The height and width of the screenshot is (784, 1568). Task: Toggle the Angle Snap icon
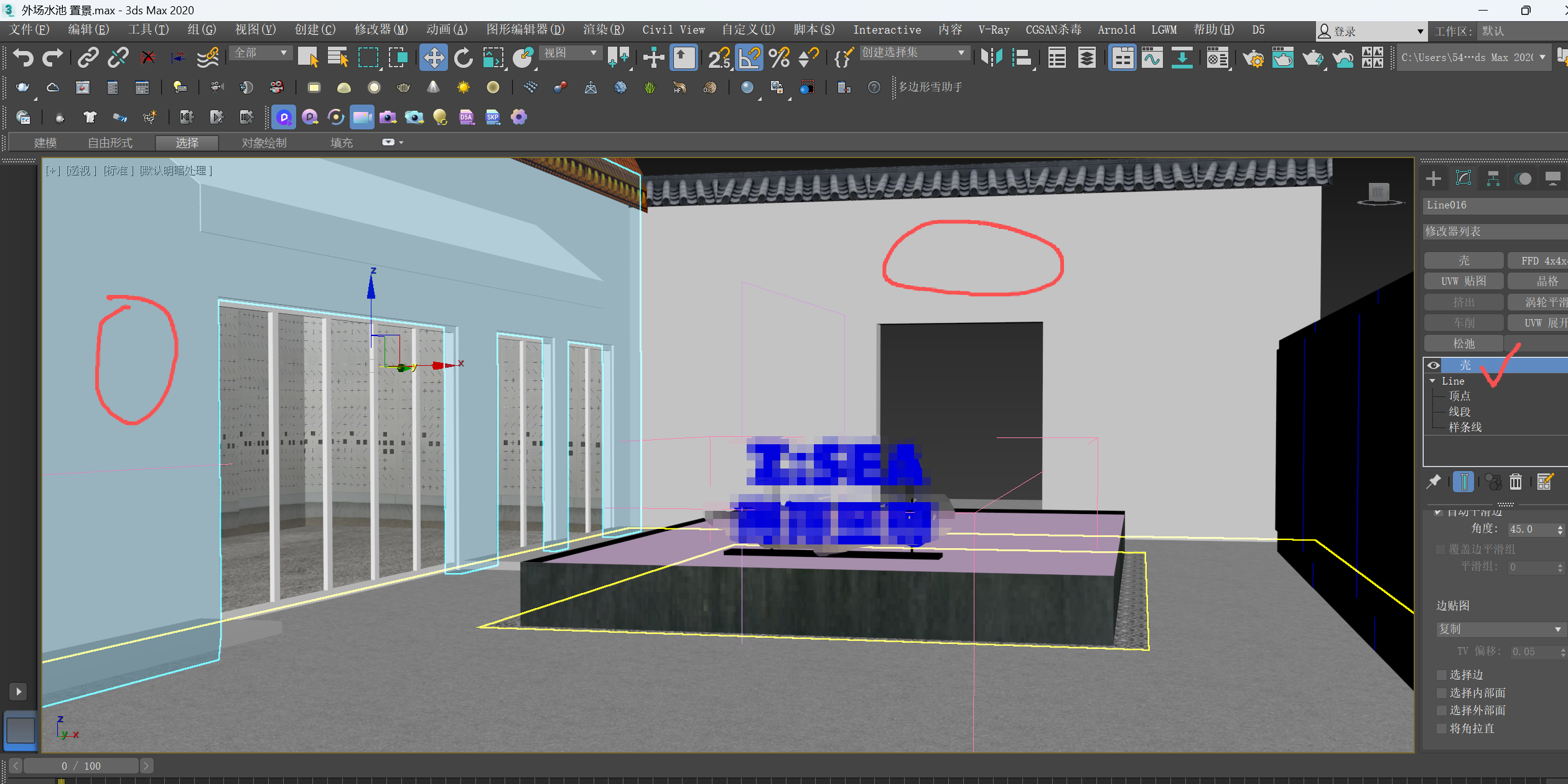pos(749,58)
